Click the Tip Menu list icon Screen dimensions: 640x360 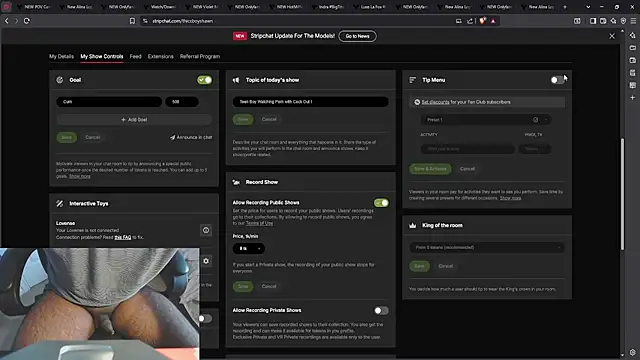click(x=412, y=80)
